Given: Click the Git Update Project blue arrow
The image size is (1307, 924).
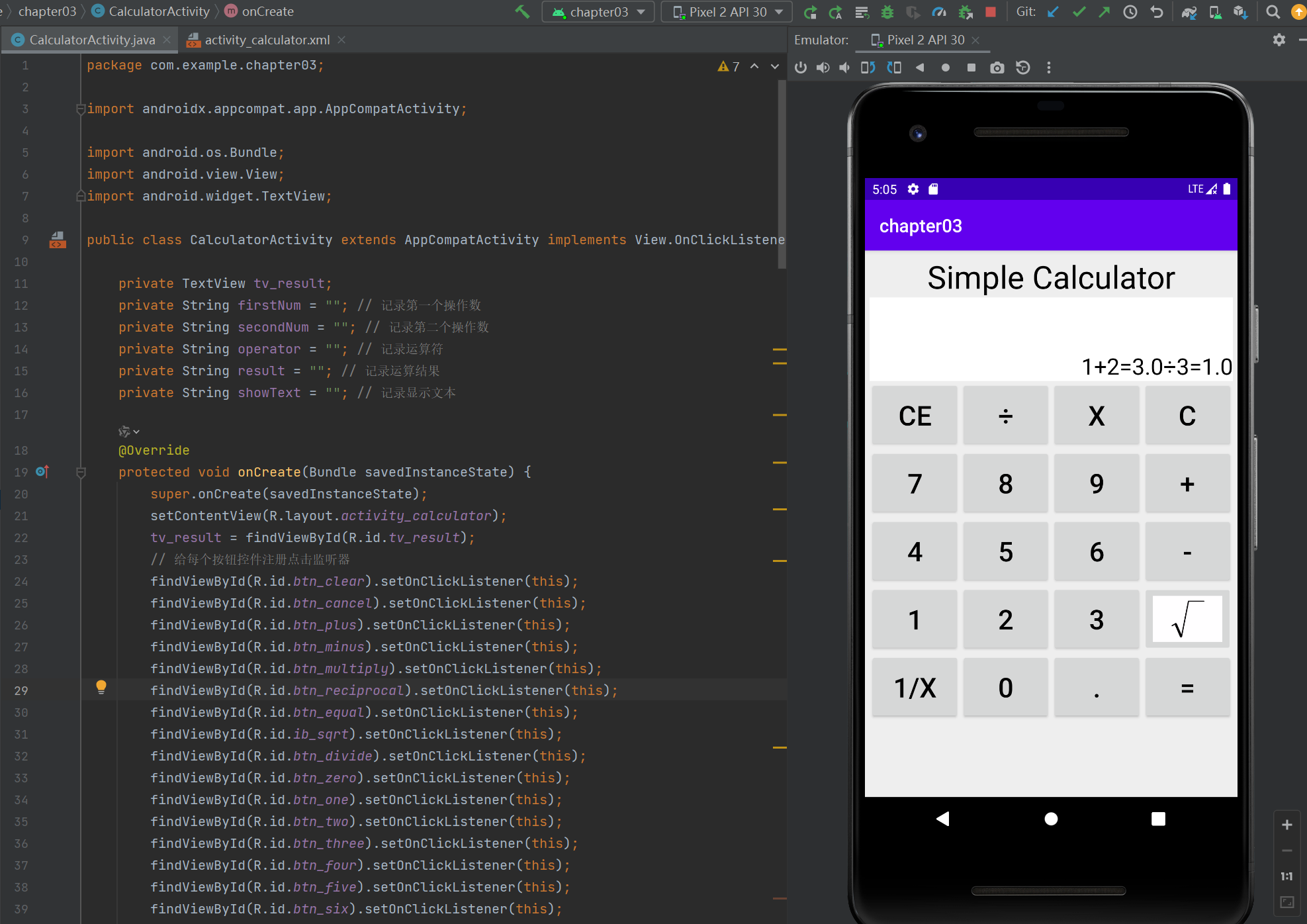Looking at the screenshot, I should [x=1053, y=12].
